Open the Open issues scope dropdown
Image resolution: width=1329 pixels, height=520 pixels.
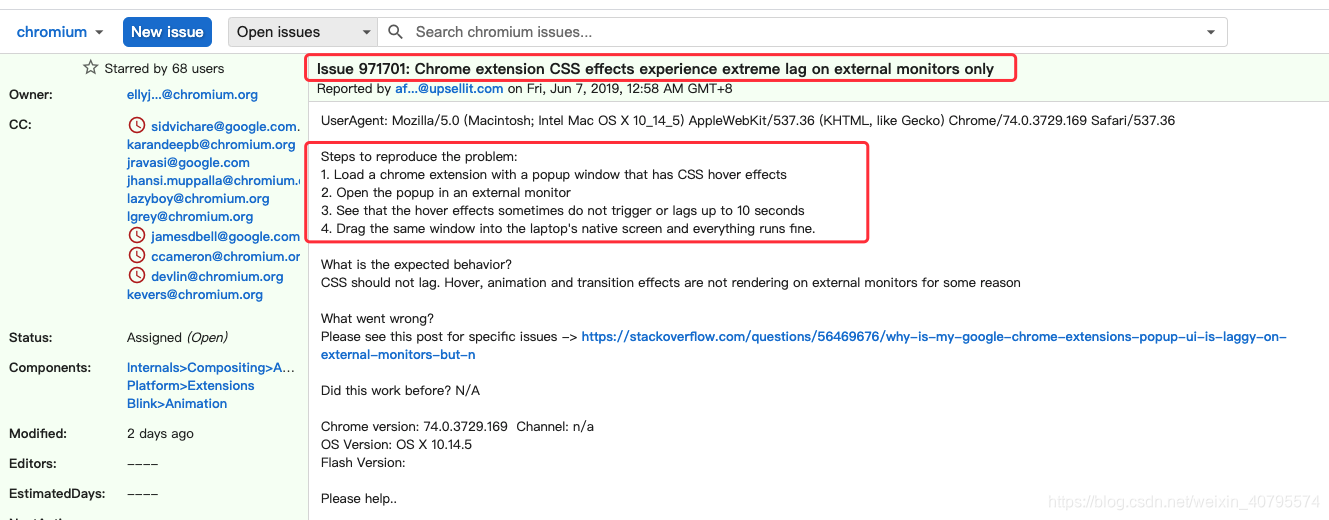303,32
